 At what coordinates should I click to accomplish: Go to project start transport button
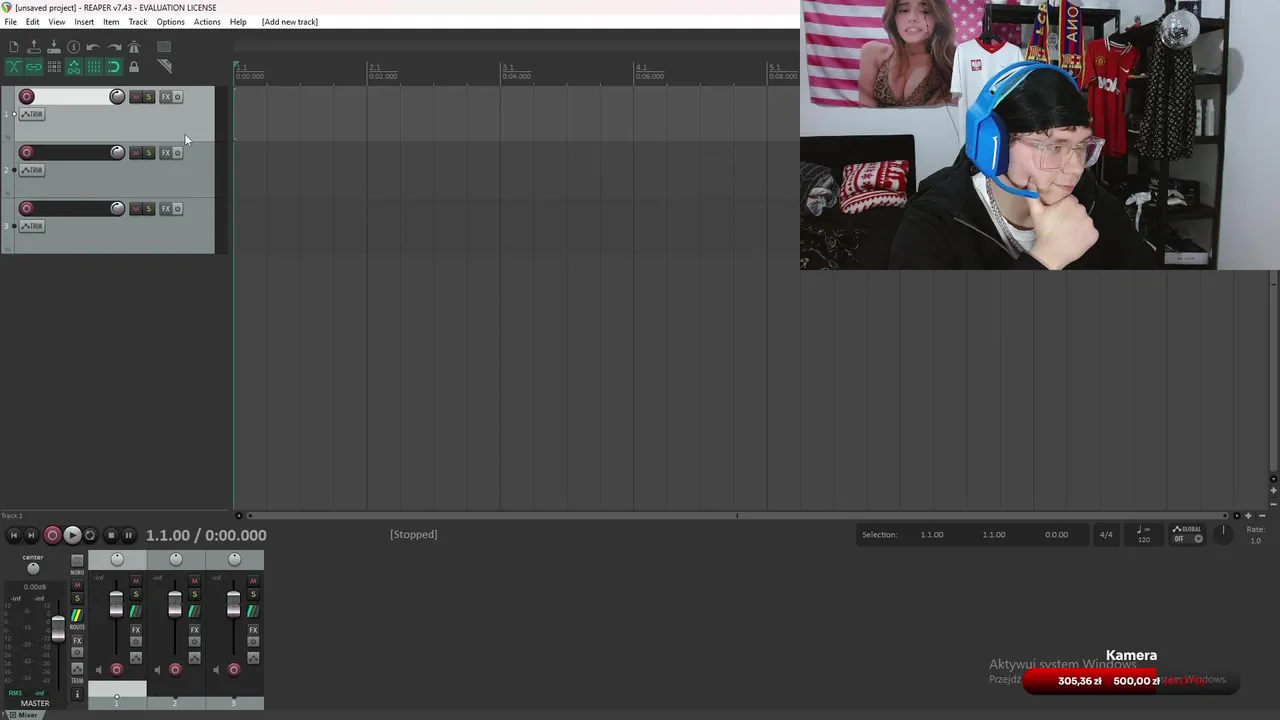coord(14,535)
